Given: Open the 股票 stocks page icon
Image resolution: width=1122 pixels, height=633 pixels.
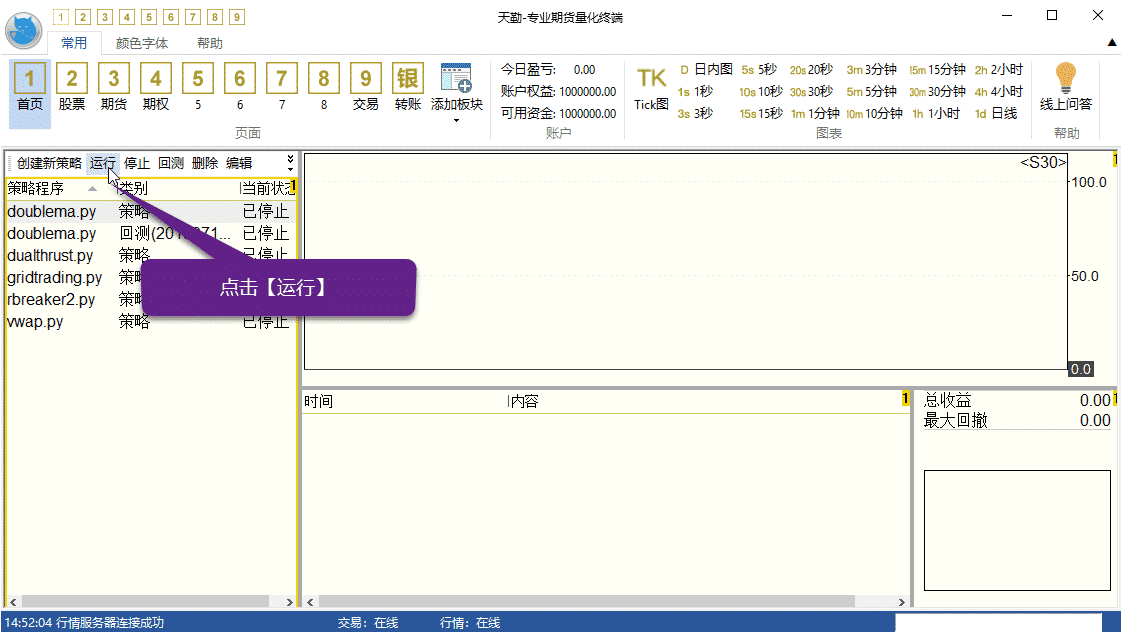Looking at the screenshot, I should [x=72, y=87].
